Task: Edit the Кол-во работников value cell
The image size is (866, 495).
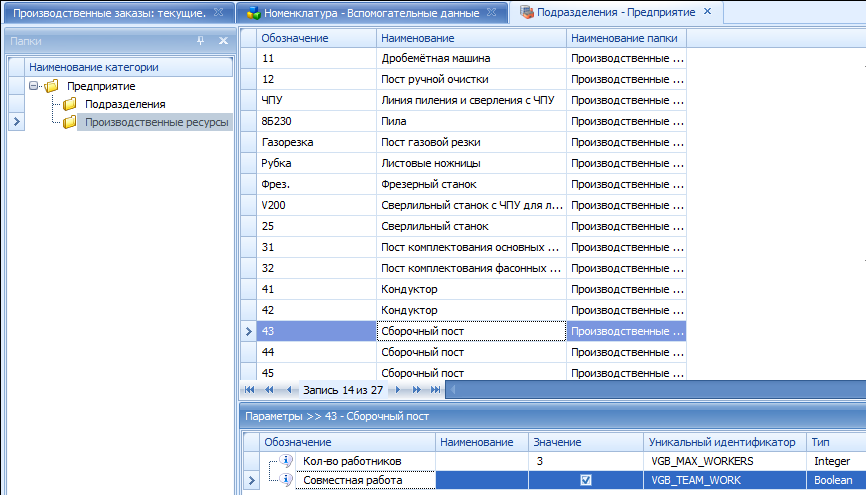Action: point(585,461)
